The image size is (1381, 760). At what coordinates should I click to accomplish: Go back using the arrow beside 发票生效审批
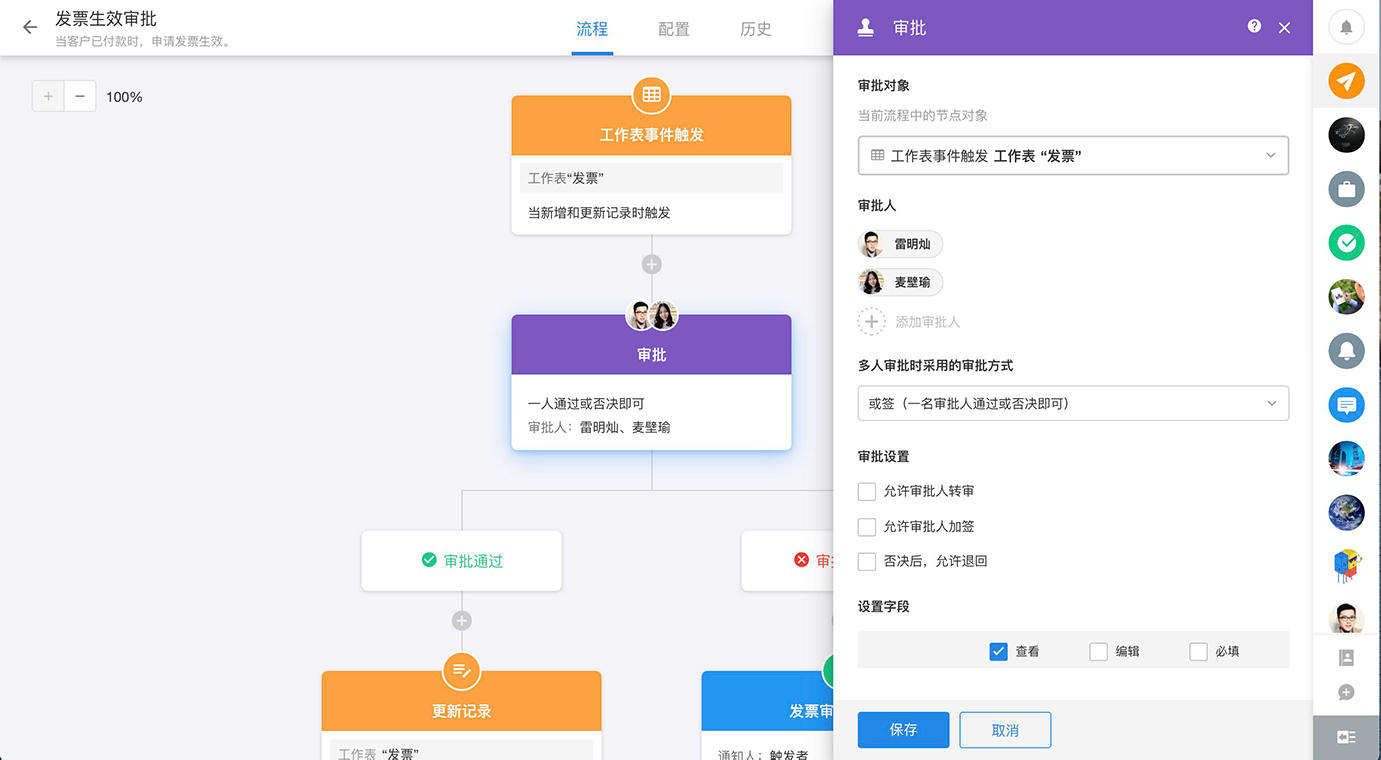click(30, 27)
